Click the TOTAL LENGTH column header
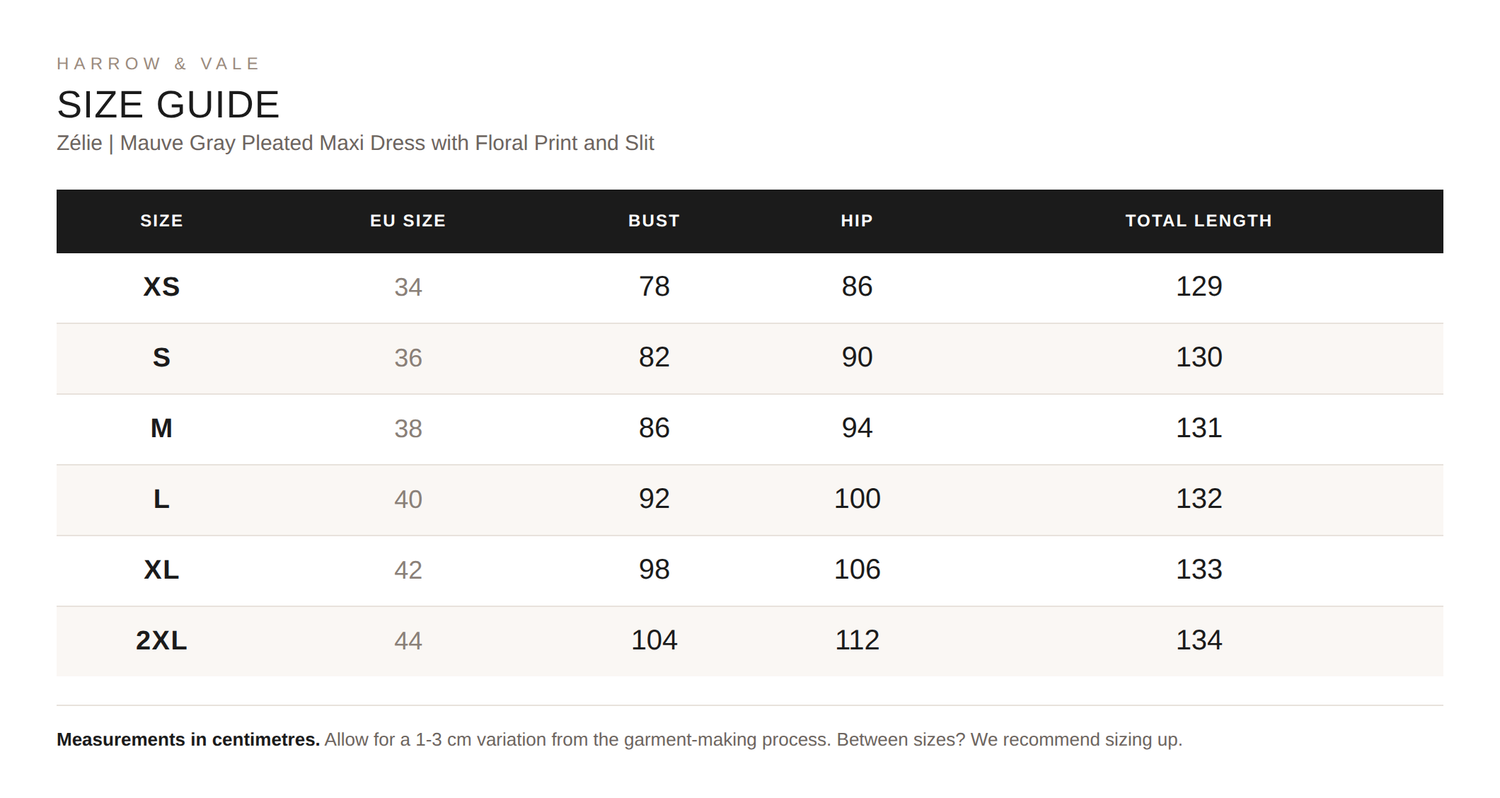This screenshot has width=1500, height=798. point(1199,221)
